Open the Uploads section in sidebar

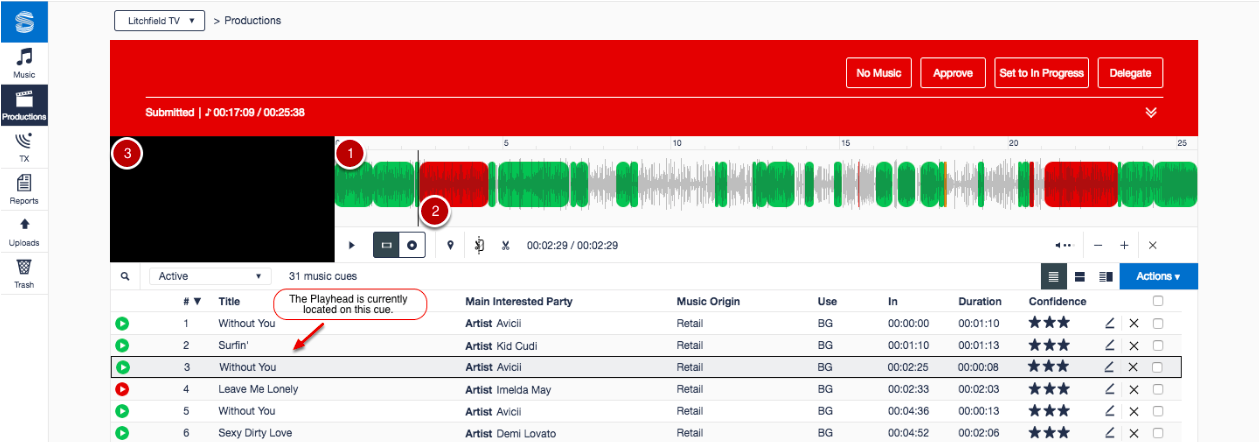click(x=24, y=231)
